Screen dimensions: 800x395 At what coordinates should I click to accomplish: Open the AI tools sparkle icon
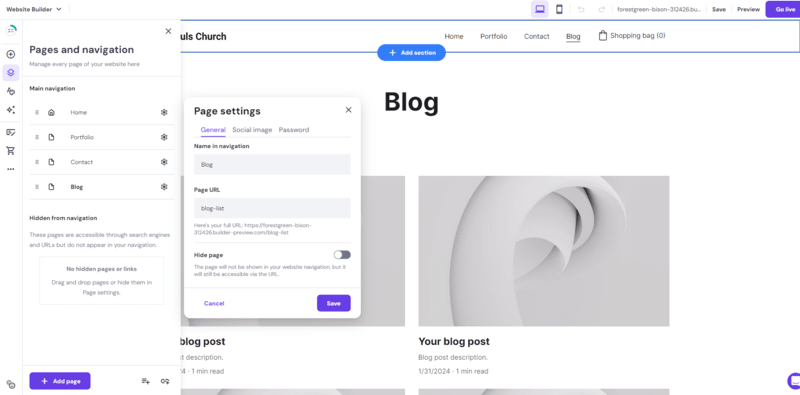pos(11,110)
